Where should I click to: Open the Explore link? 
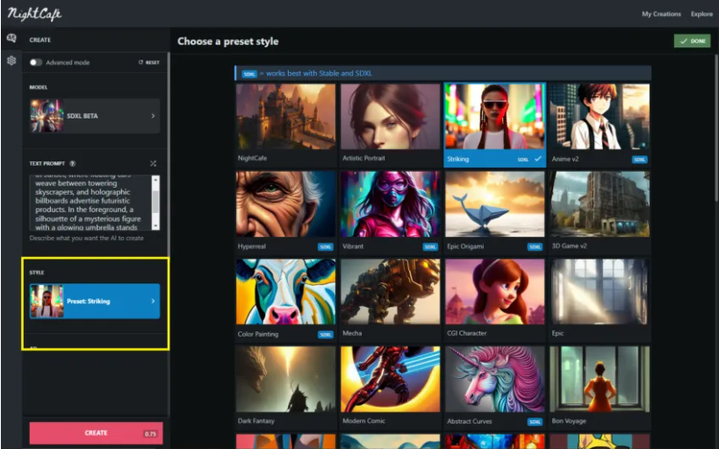coord(702,14)
